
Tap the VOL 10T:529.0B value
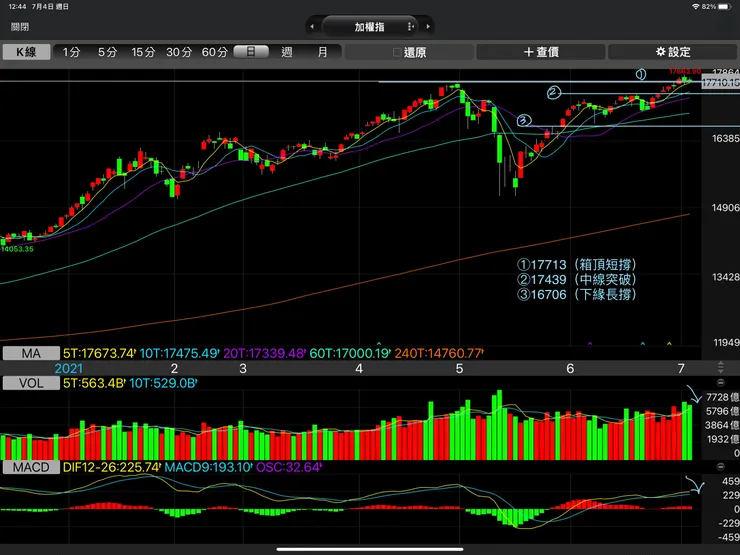[163, 383]
